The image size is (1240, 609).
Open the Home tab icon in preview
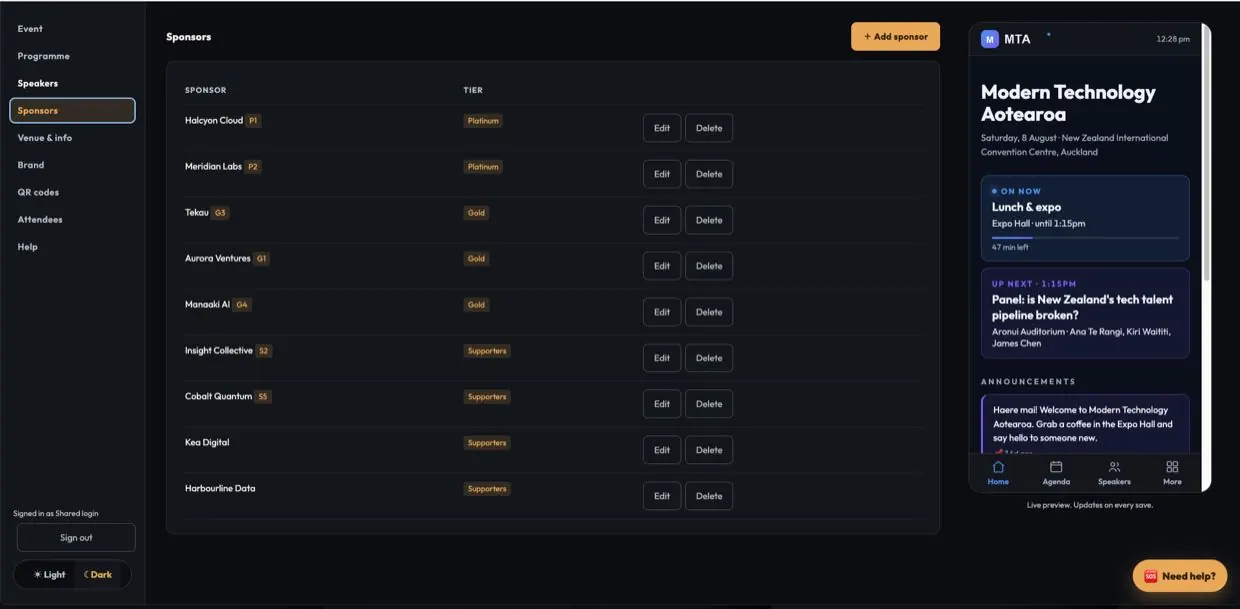(998, 466)
